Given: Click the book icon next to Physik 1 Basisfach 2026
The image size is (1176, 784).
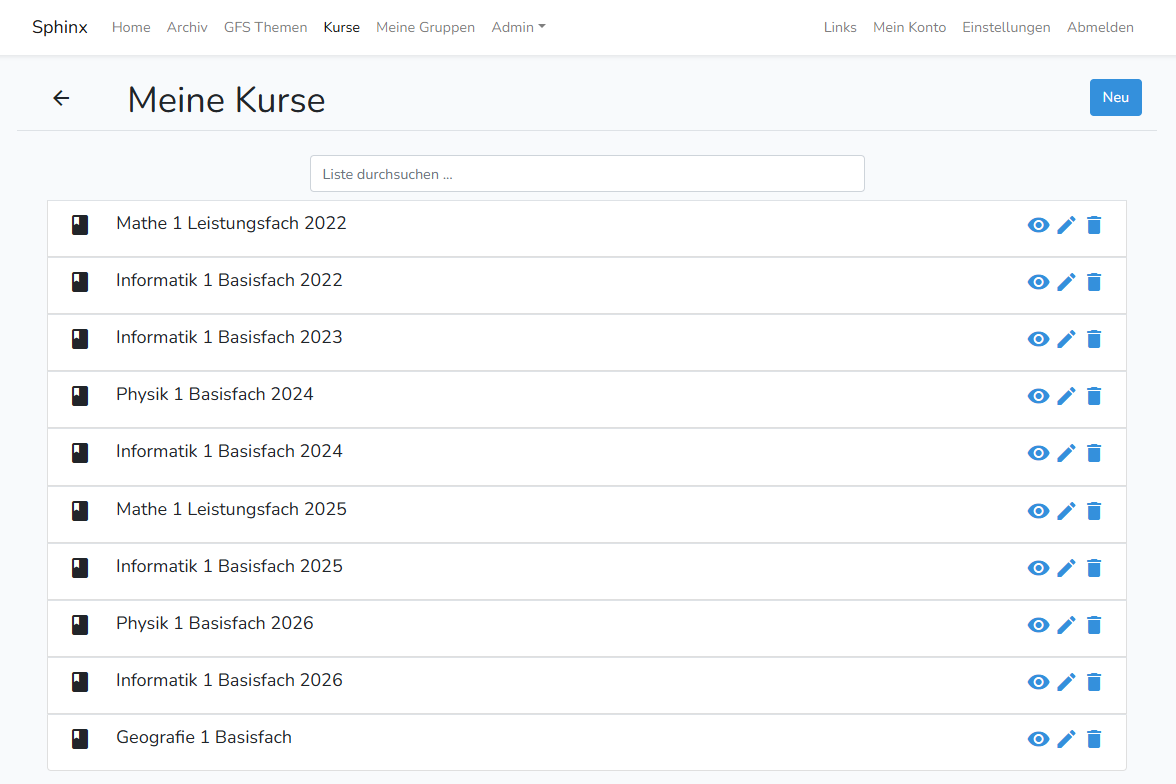Looking at the screenshot, I should point(80,624).
